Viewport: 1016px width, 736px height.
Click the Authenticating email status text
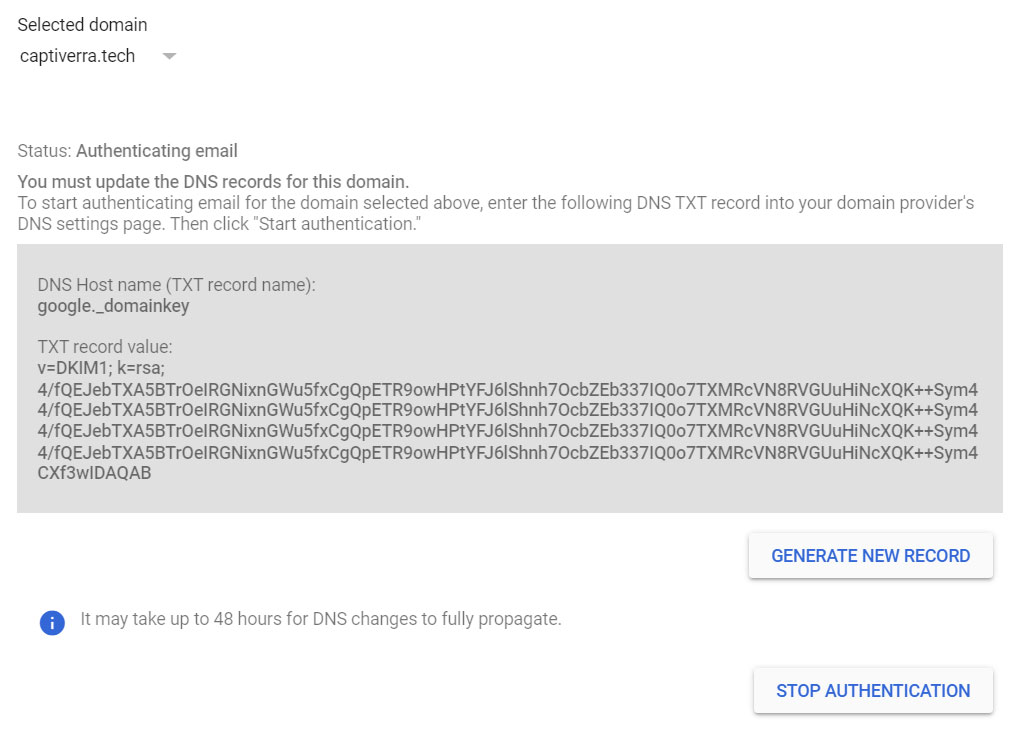coord(157,151)
